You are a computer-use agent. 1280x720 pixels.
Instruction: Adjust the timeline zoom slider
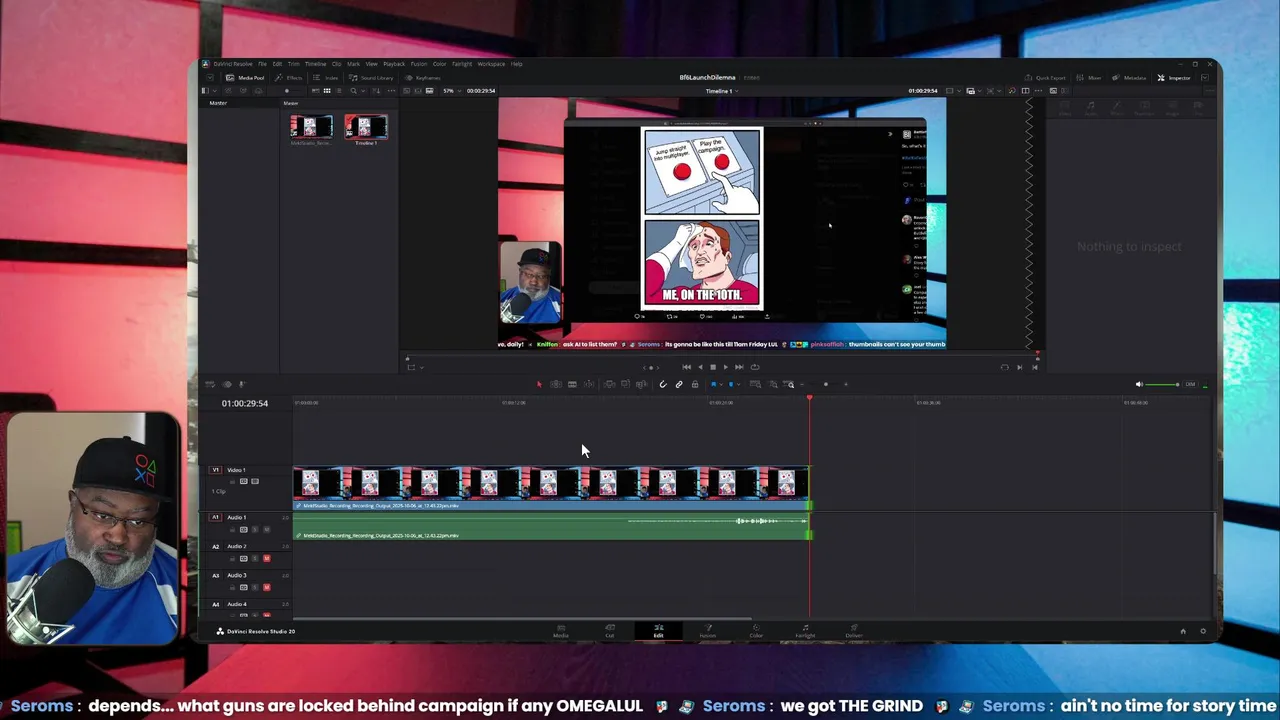(824, 384)
